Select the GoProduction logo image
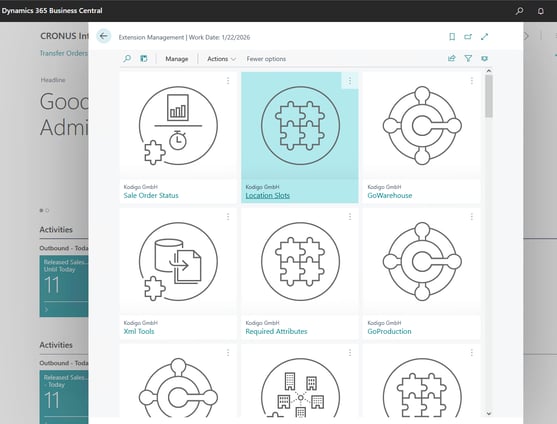 point(422,262)
